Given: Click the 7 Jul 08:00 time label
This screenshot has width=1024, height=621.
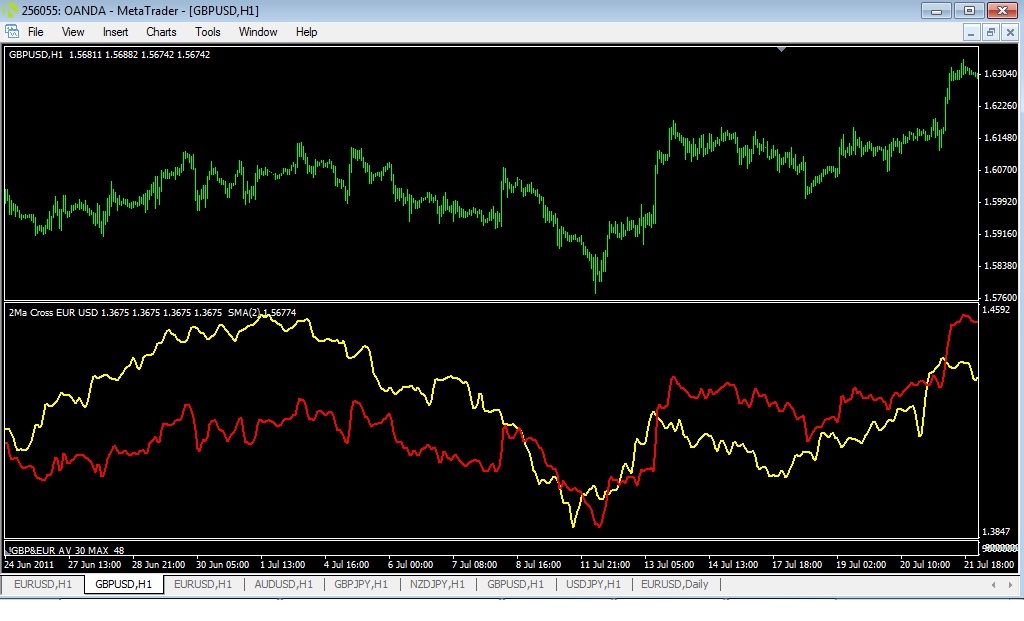Looking at the screenshot, I should (474, 565).
